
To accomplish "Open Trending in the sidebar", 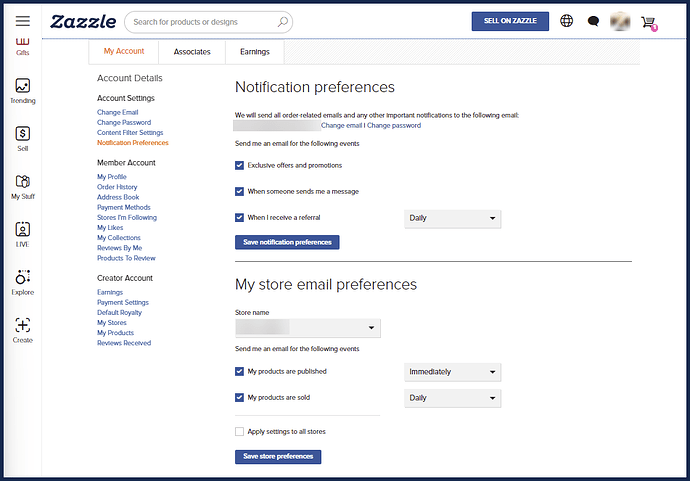I will coord(23,91).
